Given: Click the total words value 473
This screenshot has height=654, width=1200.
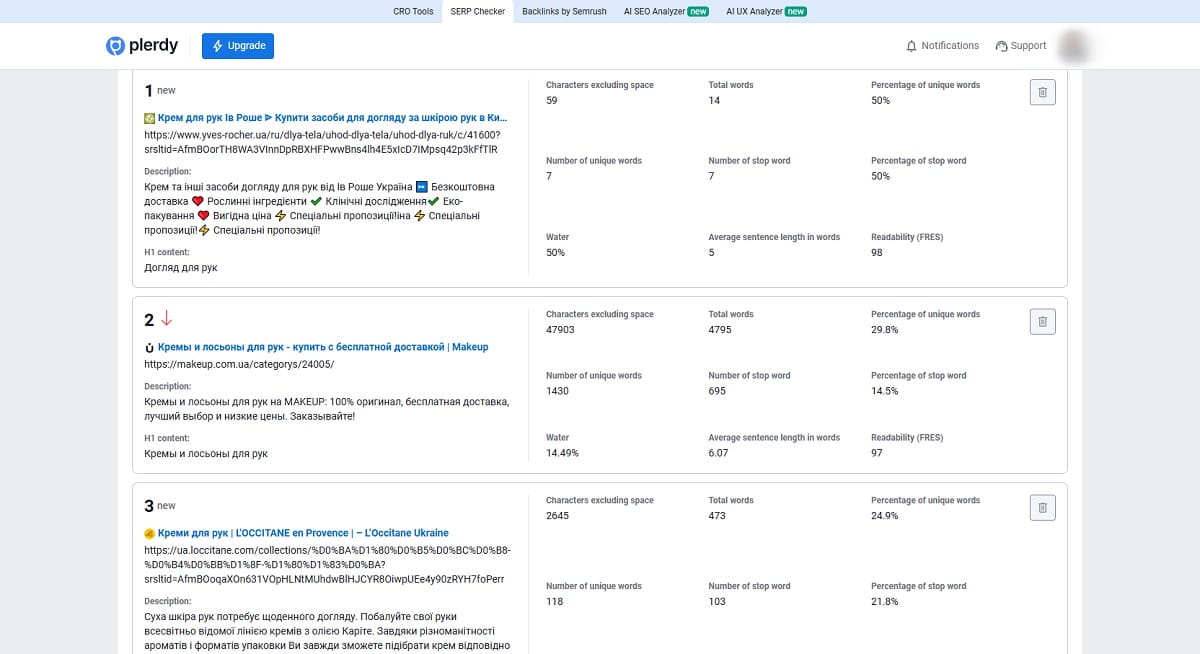Looking at the screenshot, I should pyautogui.click(x=717, y=516).
